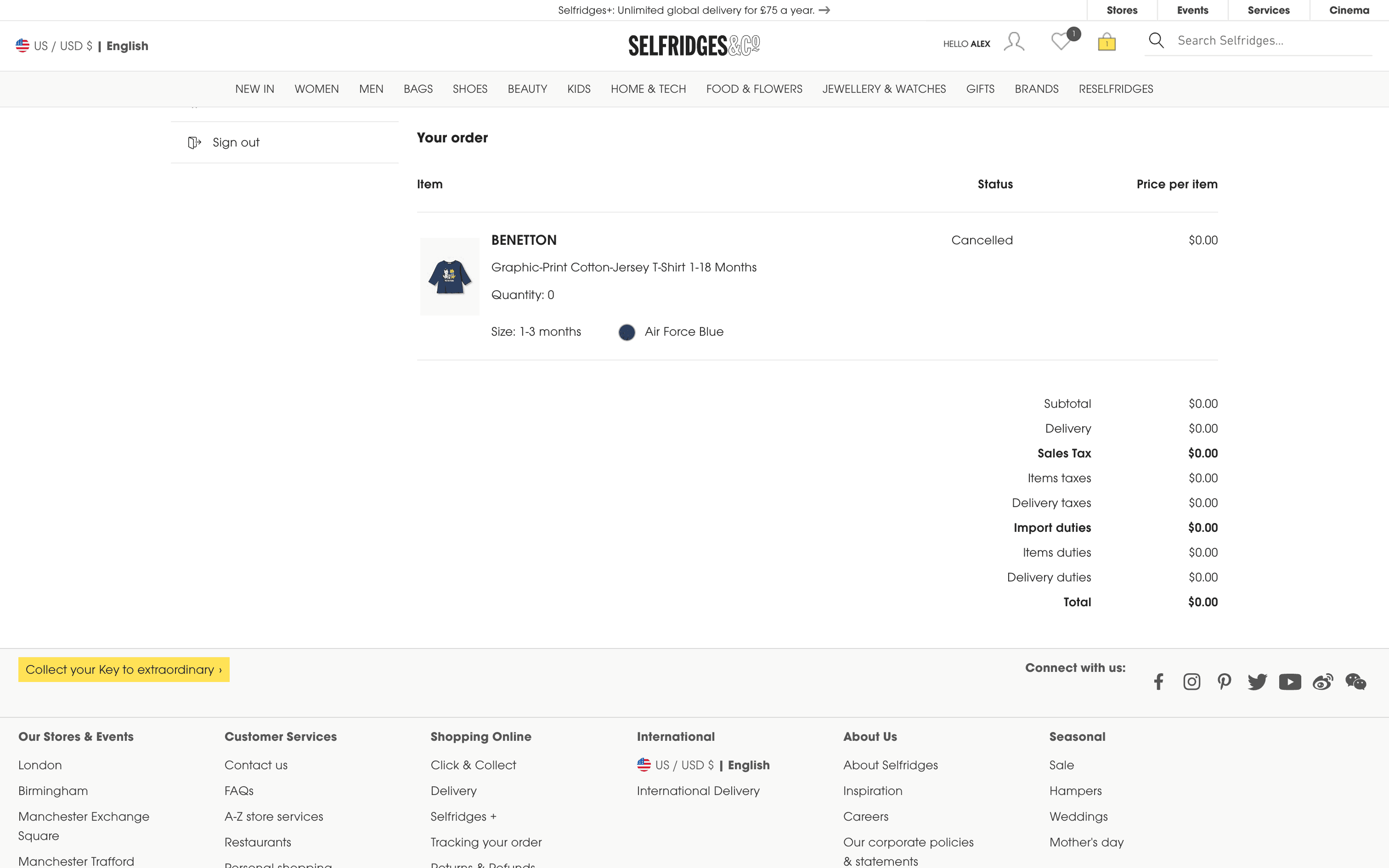1389x868 pixels.
Task: Open Selfridges YouTube icon
Action: (1290, 682)
